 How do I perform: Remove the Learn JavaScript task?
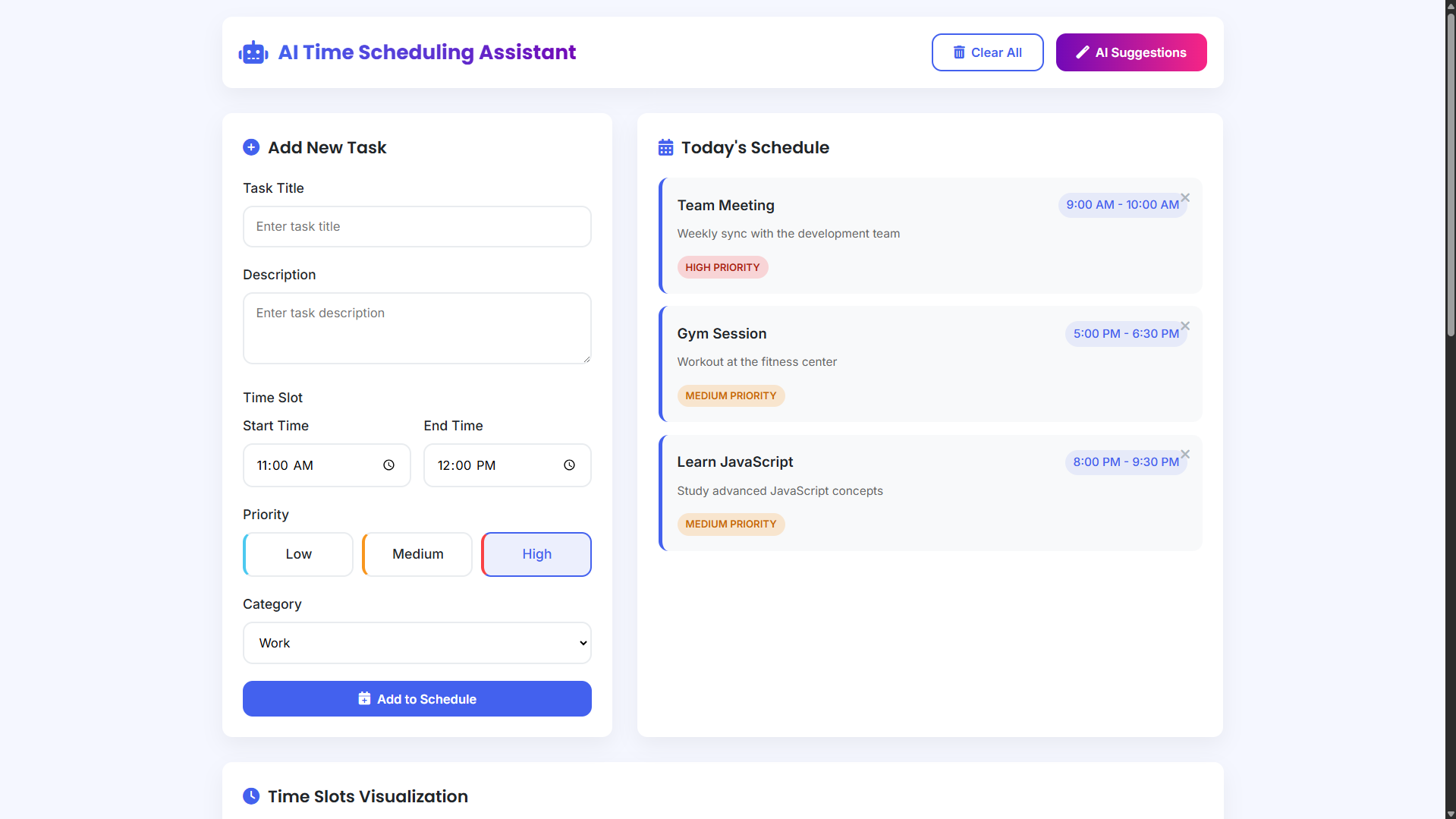pos(1185,455)
